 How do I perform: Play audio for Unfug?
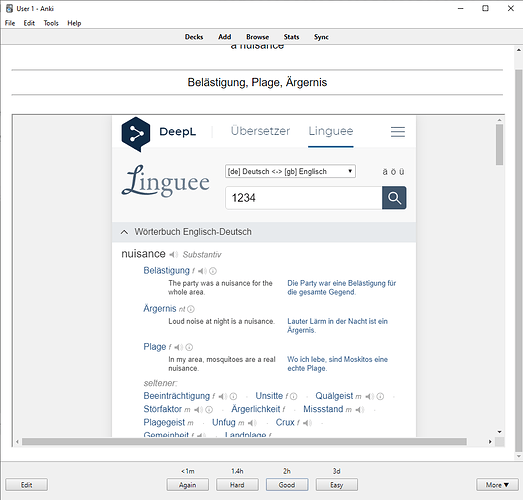[x=252, y=423]
